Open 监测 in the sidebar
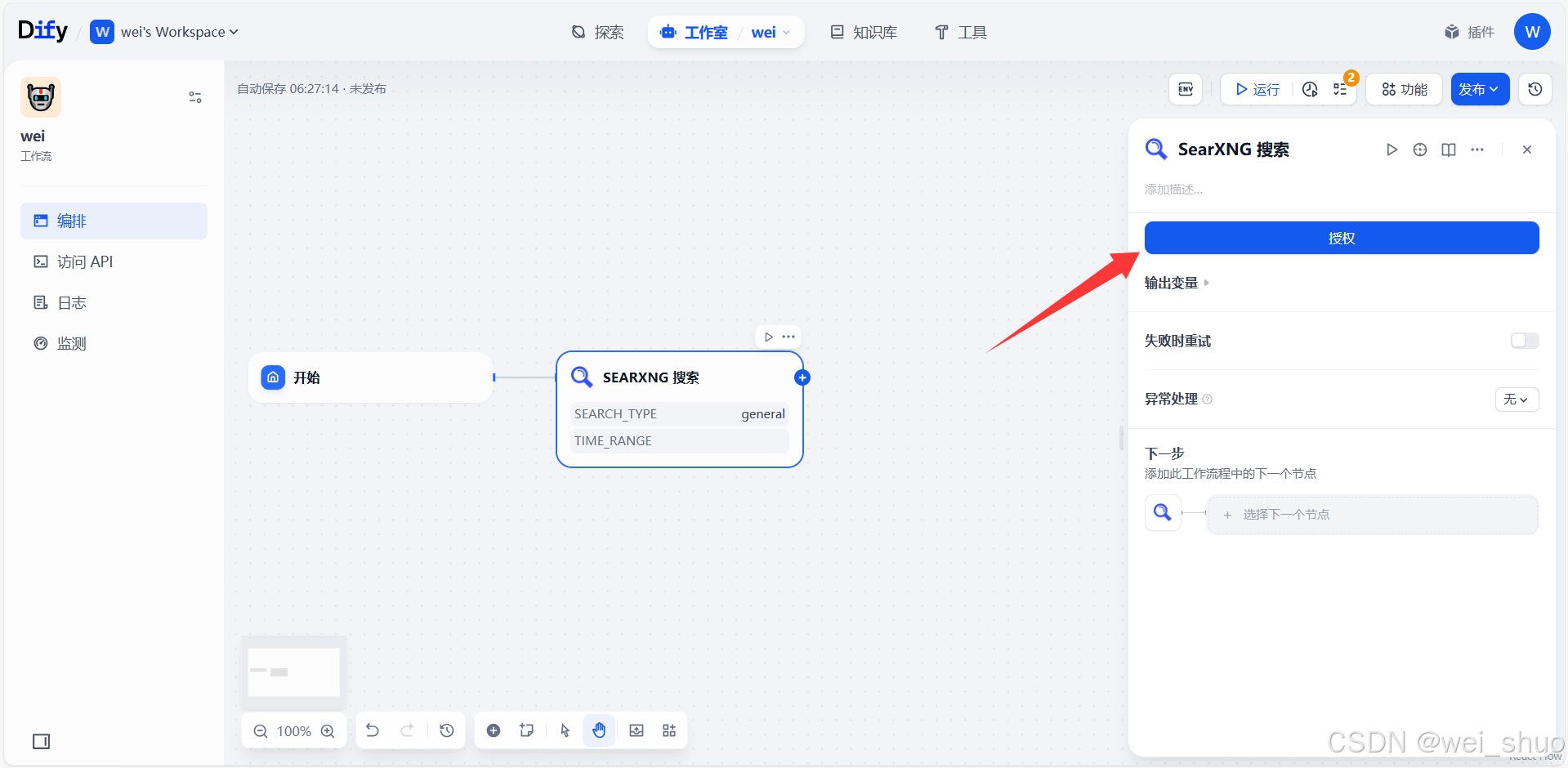Viewport: 1568px width, 768px height. click(114, 343)
